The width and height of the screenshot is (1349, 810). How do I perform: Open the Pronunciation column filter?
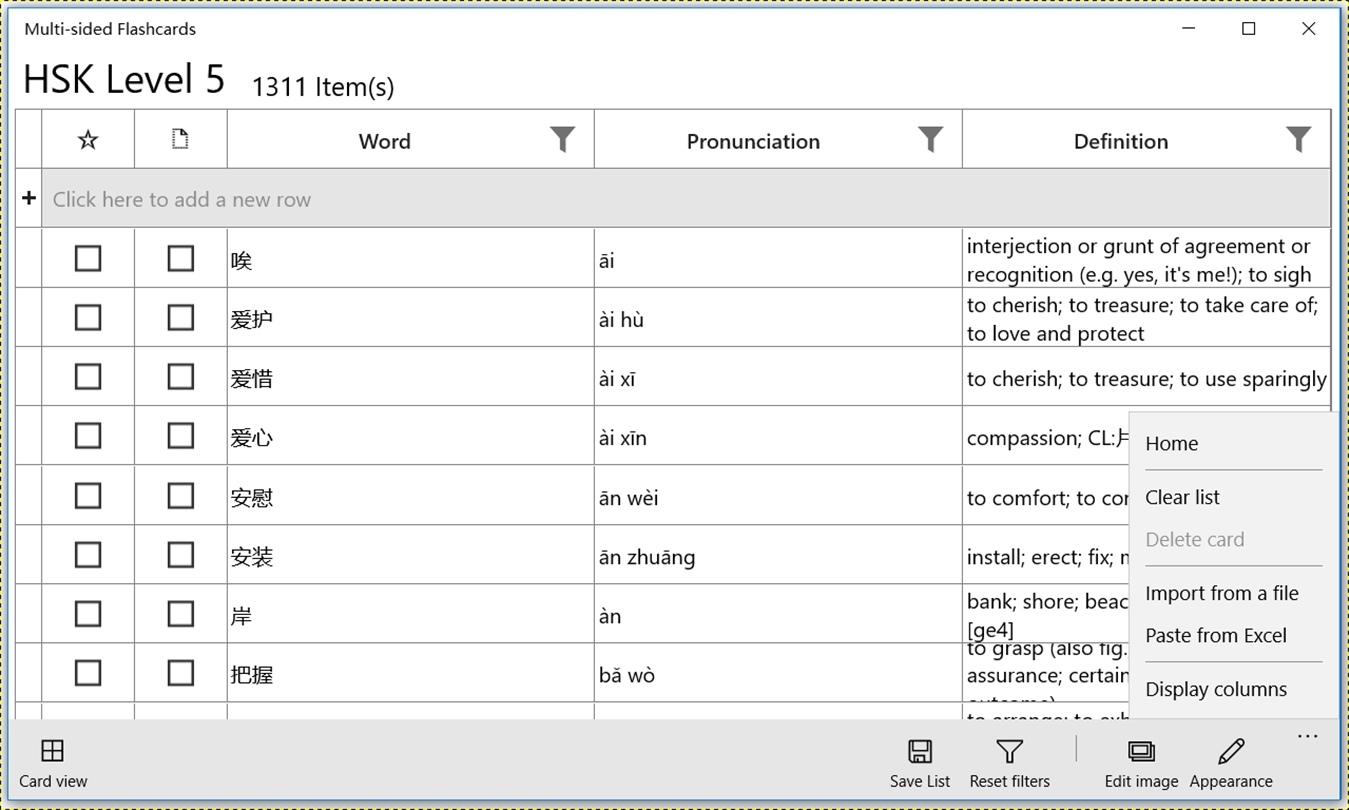tap(931, 140)
